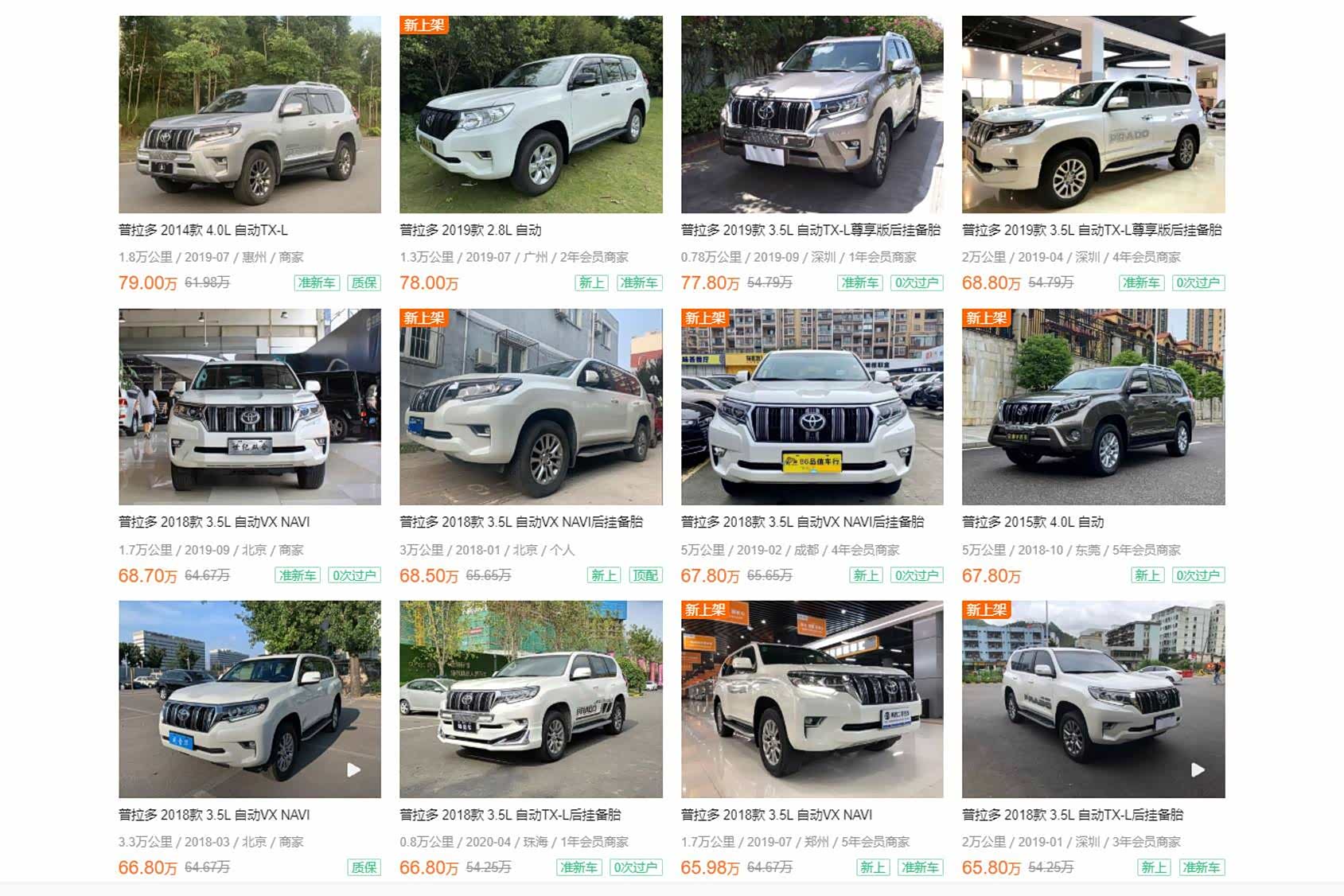Open 普拉多 2018款 3.5L 自动TX-L后挂备胎 Zhuhai title
This screenshot has height=896, width=1344.
(510, 815)
